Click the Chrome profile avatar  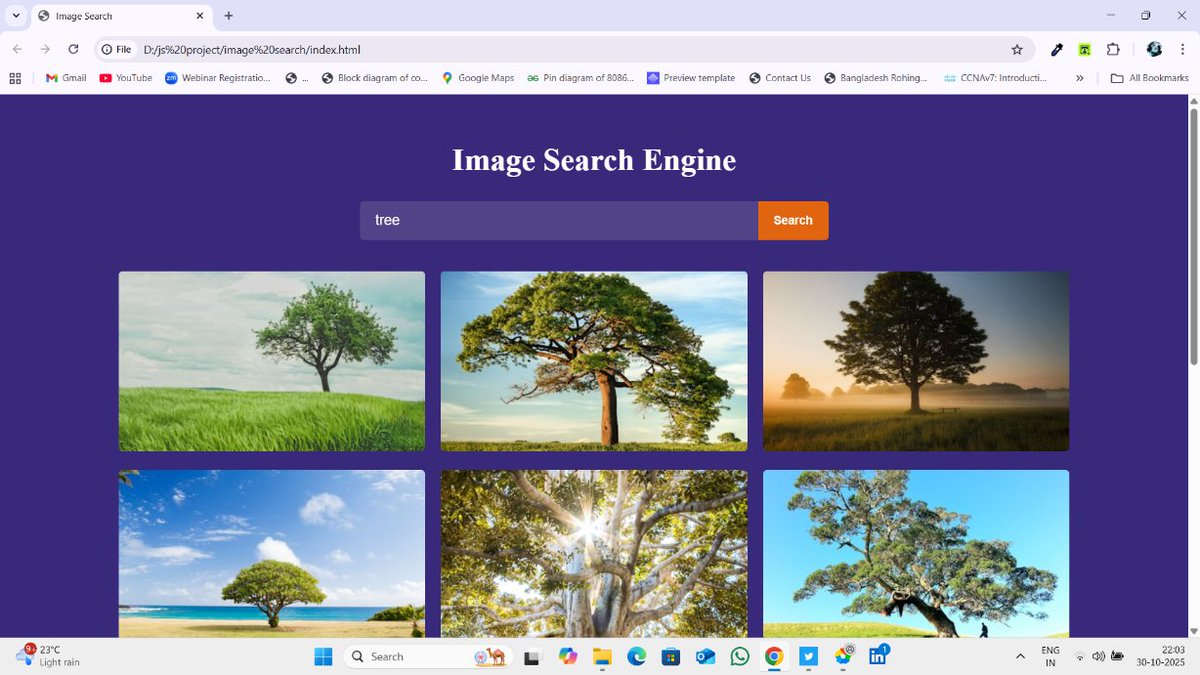pyautogui.click(x=1154, y=48)
